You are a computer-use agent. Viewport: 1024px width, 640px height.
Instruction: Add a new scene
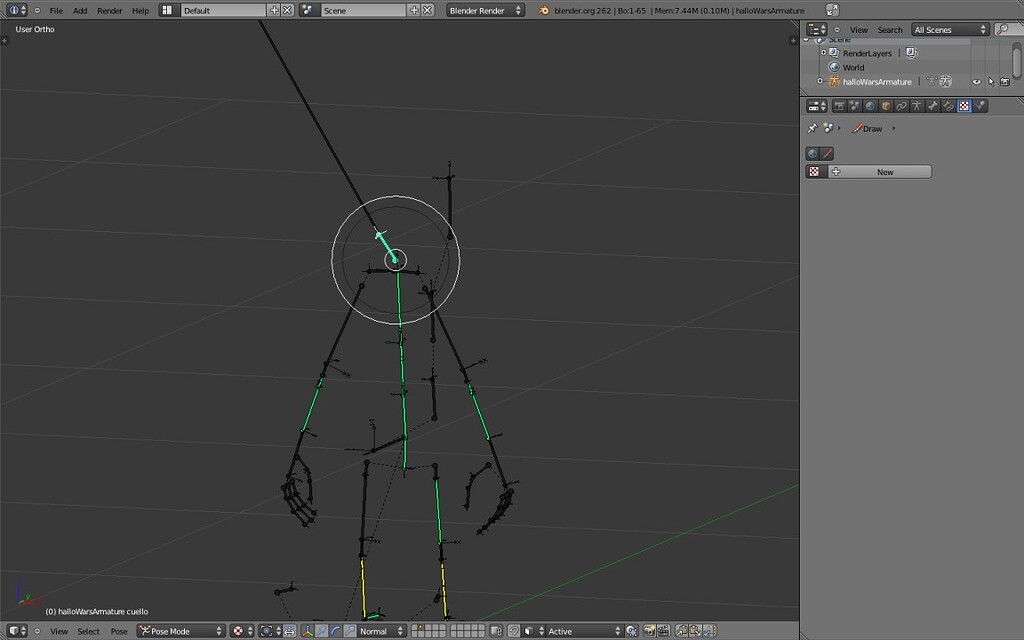coord(414,10)
